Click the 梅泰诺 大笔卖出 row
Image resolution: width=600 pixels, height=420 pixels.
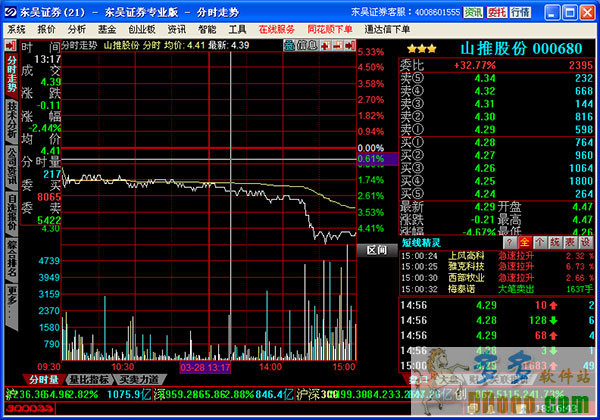pyautogui.click(x=497, y=289)
